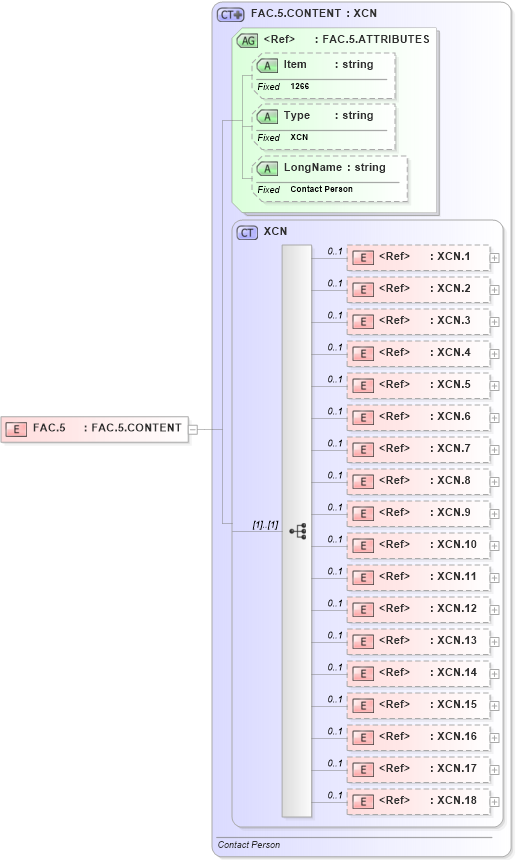
Task: Collapse the FAC.5 element node
Action: point(193,429)
